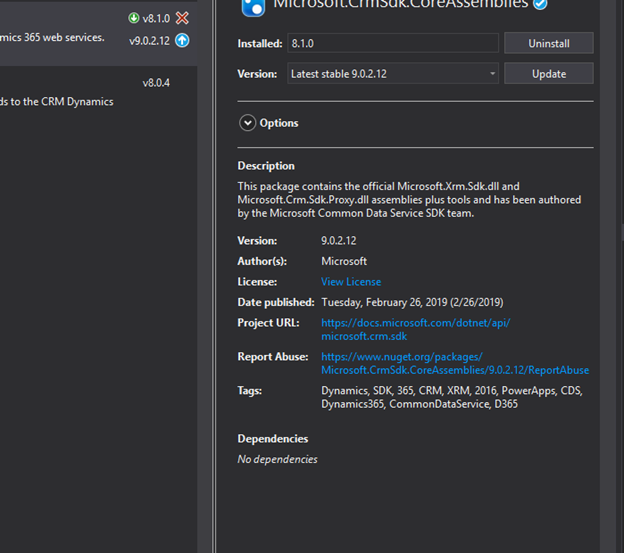Click the Tags list starting with Dynamics, SDK
Image resolution: width=624 pixels, height=553 pixels.
[452, 397]
